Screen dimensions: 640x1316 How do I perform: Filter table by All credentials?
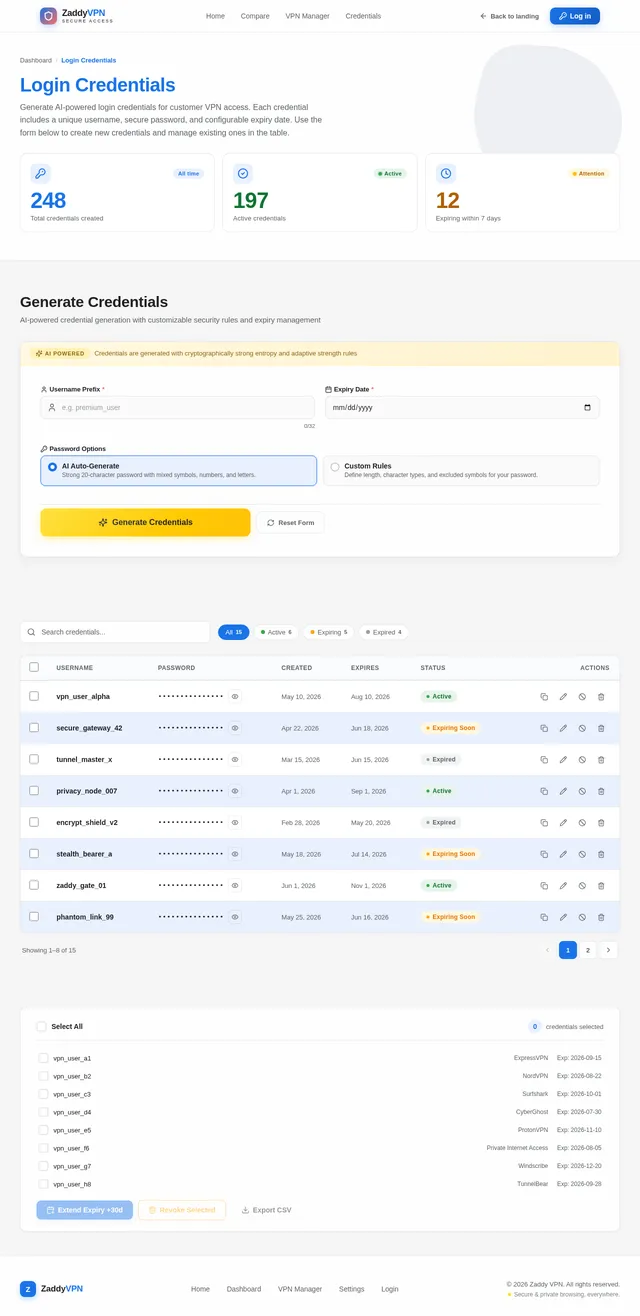[233, 632]
